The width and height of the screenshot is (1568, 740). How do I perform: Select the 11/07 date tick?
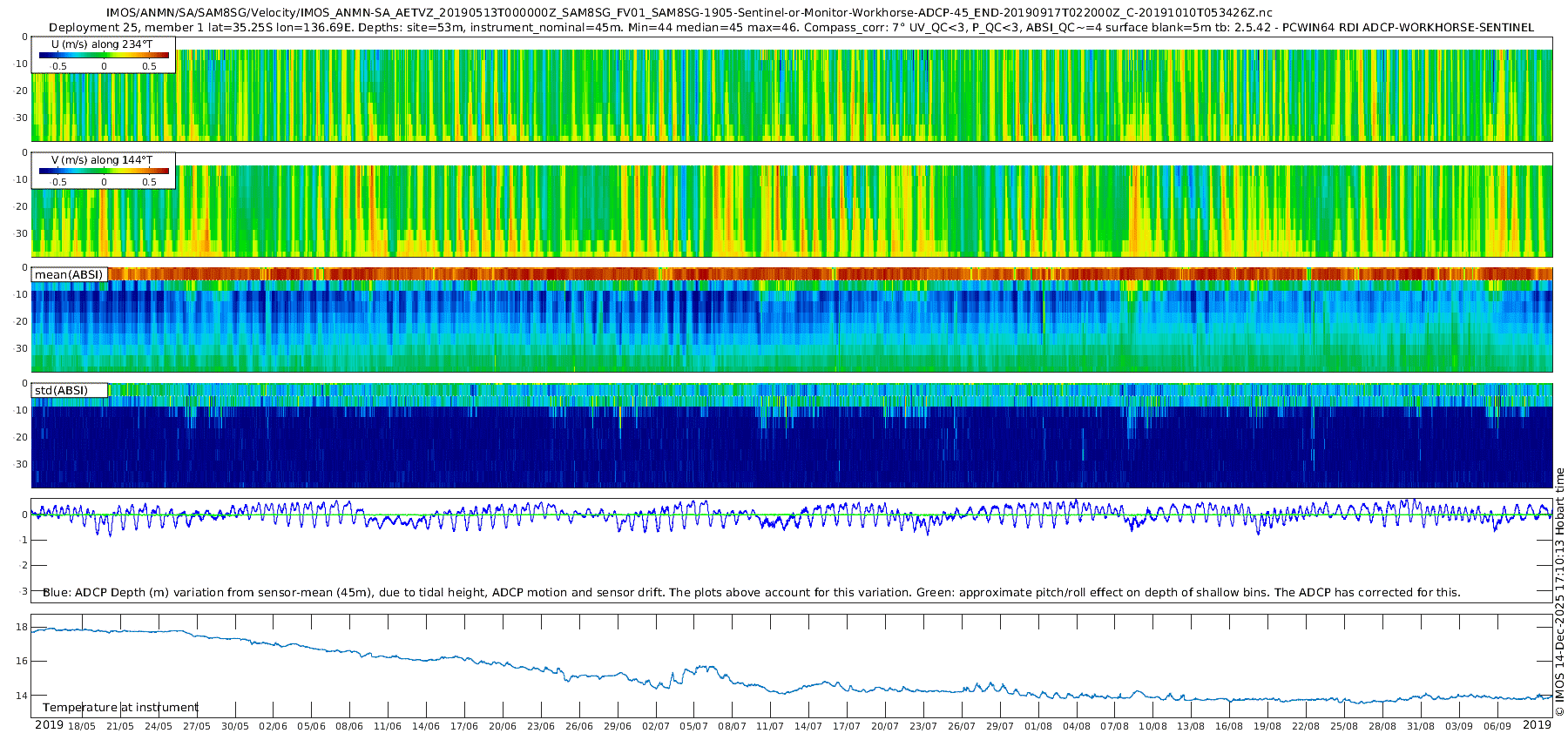click(770, 726)
